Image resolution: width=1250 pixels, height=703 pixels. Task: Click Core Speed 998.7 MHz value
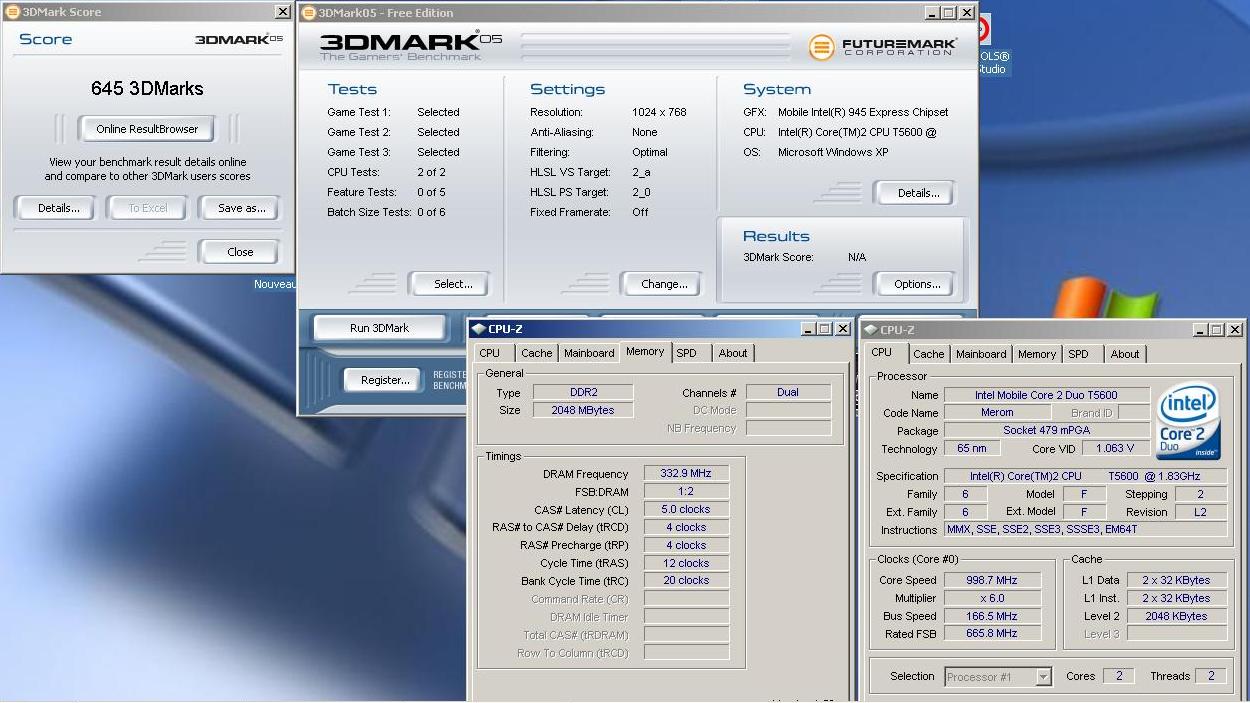point(992,580)
